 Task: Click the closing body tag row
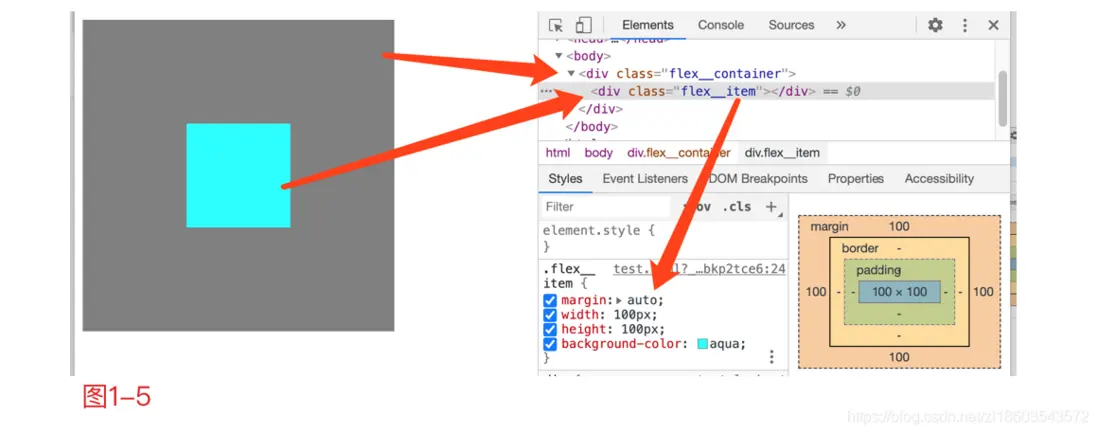point(592,127)
